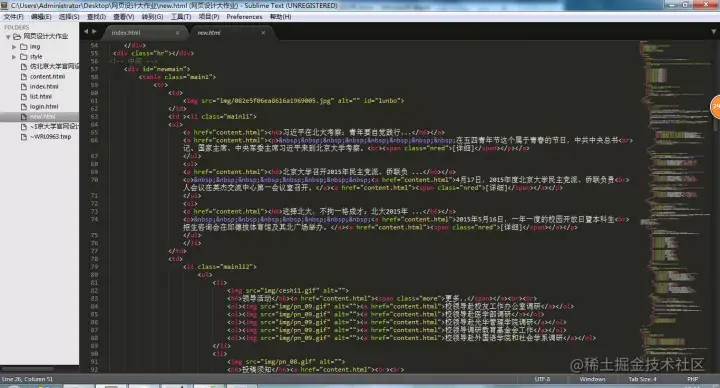This screenshot has height=388, width=720.
Task: Open the Preferences menu
Action: tap(244, 17)
